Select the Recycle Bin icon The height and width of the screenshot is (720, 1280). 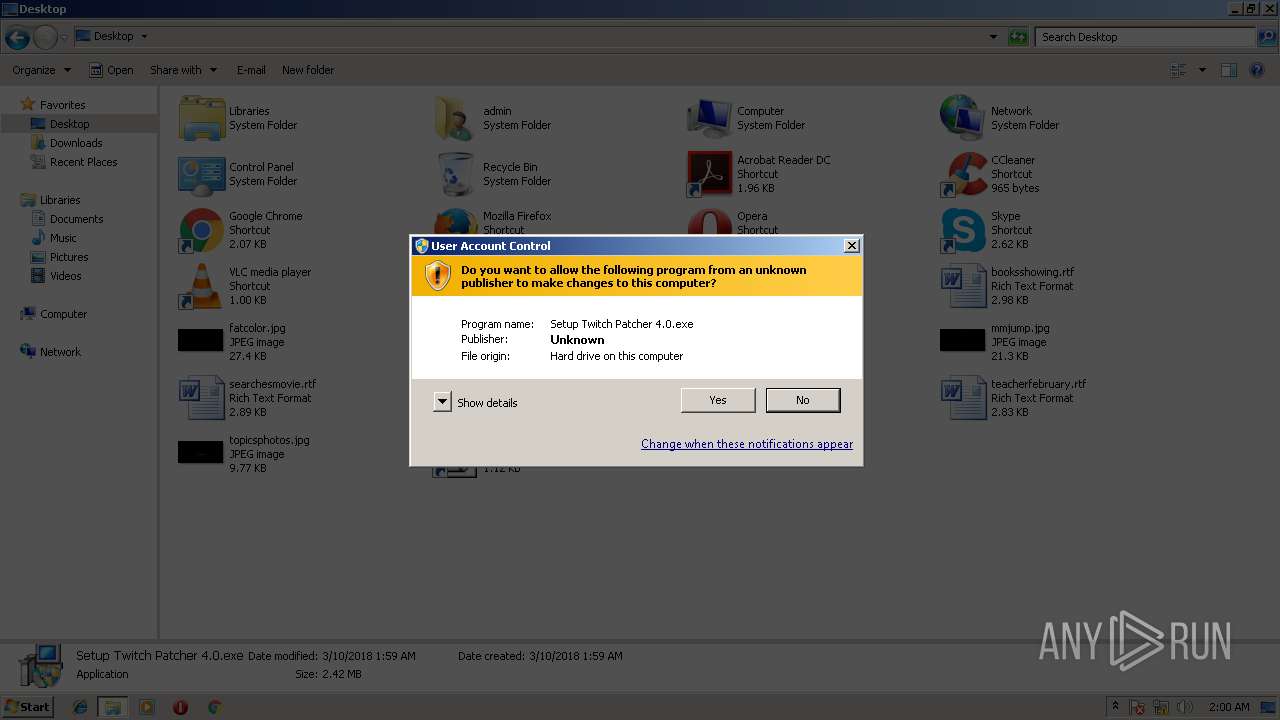tap(456, 174)
